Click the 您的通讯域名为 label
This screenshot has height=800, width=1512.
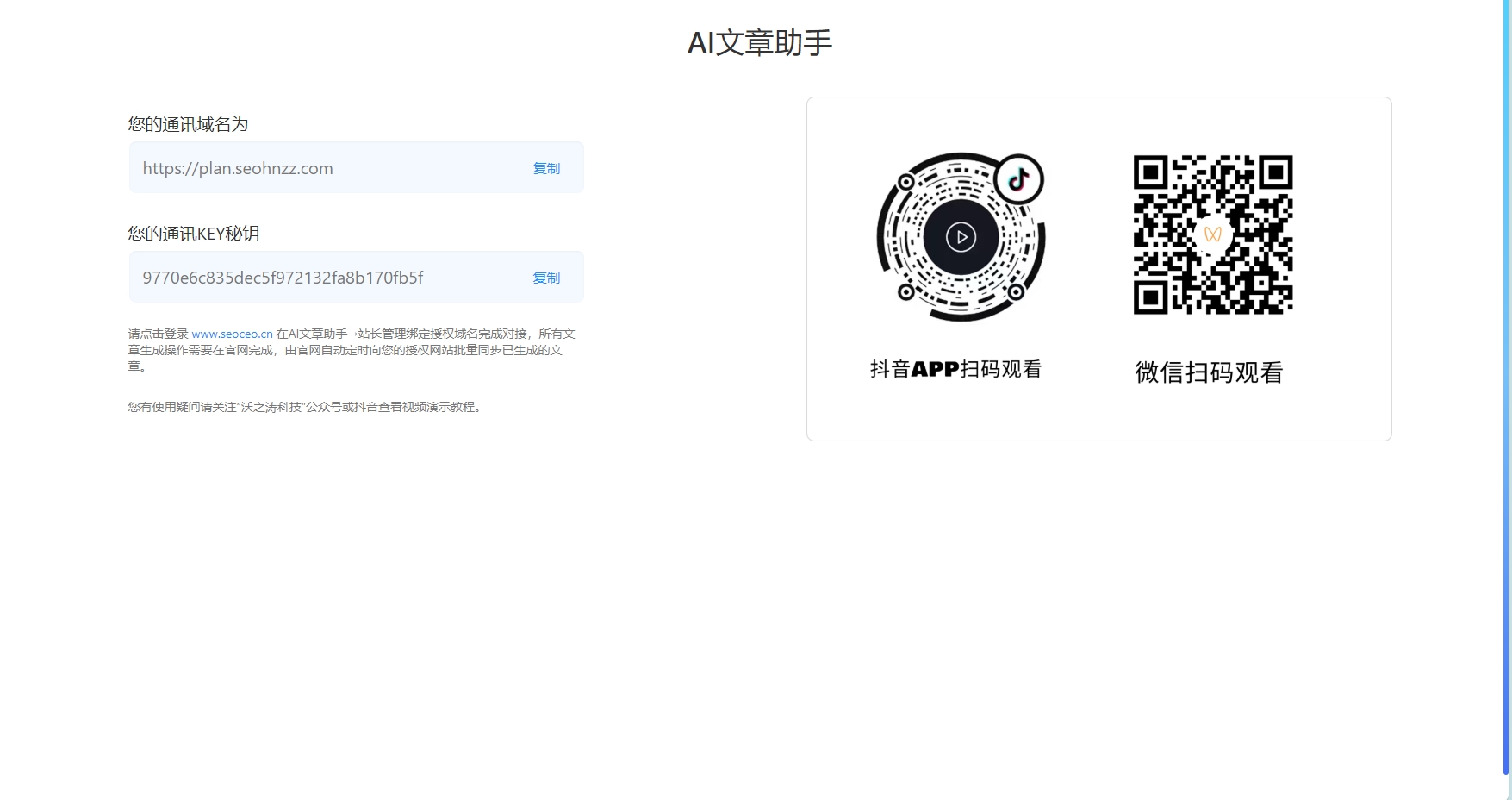coord(189,124)
